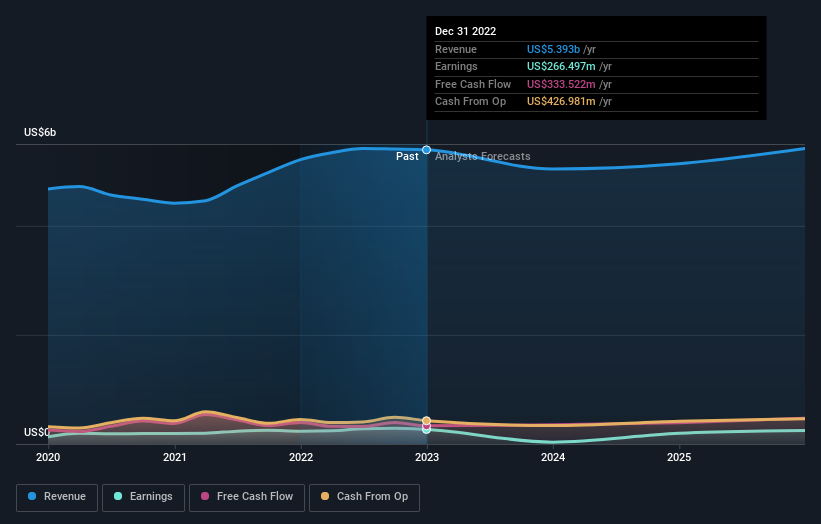Toggle the Revenue legend series

pyautogui.click(x=57, y=497)
